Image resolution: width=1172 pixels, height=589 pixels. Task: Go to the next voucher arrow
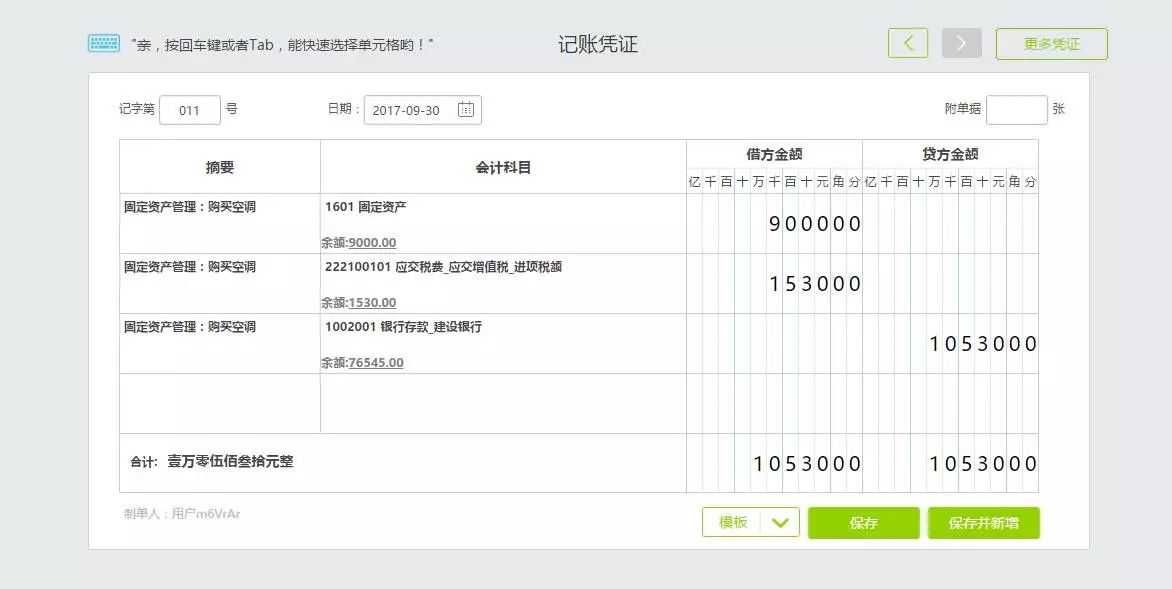[961, 43]
